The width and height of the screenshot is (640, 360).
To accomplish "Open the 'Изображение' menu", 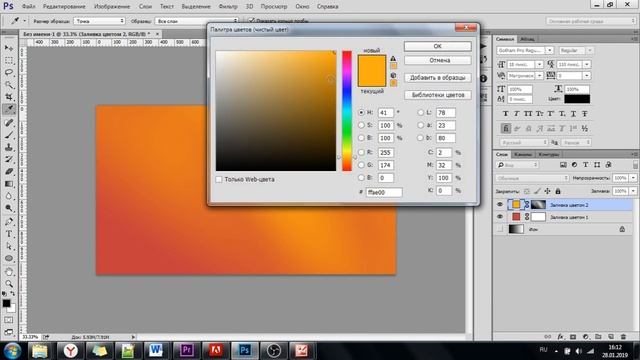I will [x=112, y=7].
